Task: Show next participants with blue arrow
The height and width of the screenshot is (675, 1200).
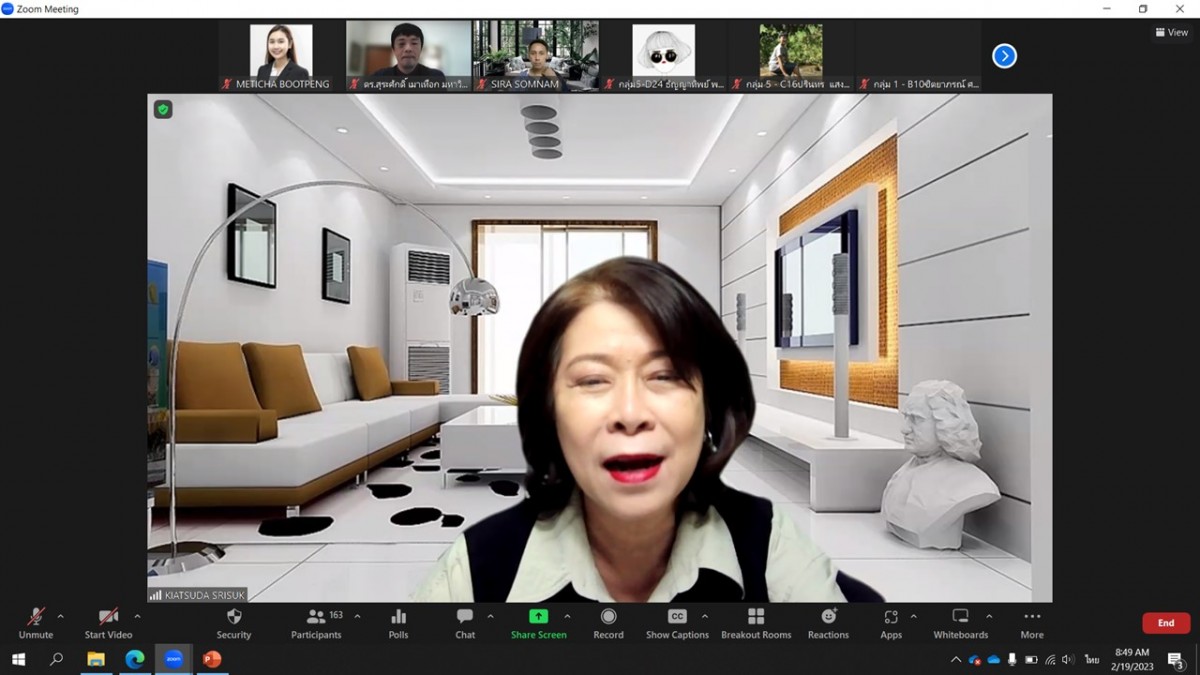Action: pos(1004,56)
